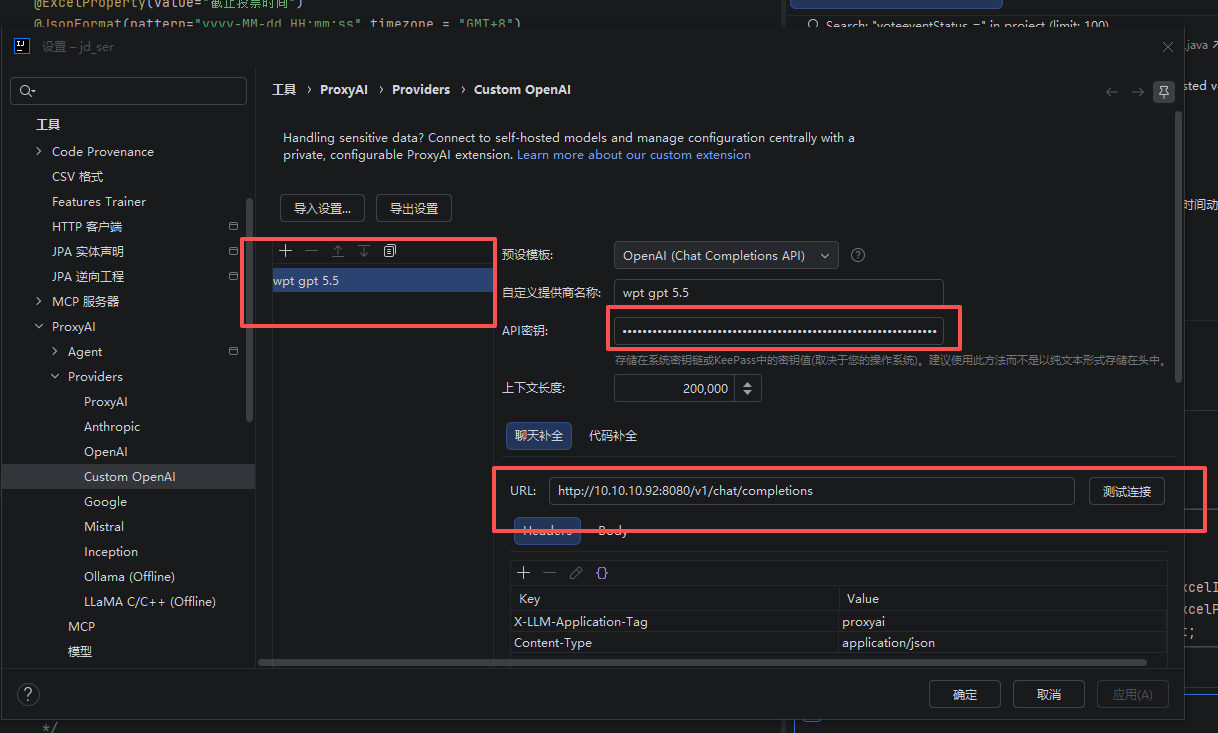Select Google provider in tree

[x=105, y=501]
